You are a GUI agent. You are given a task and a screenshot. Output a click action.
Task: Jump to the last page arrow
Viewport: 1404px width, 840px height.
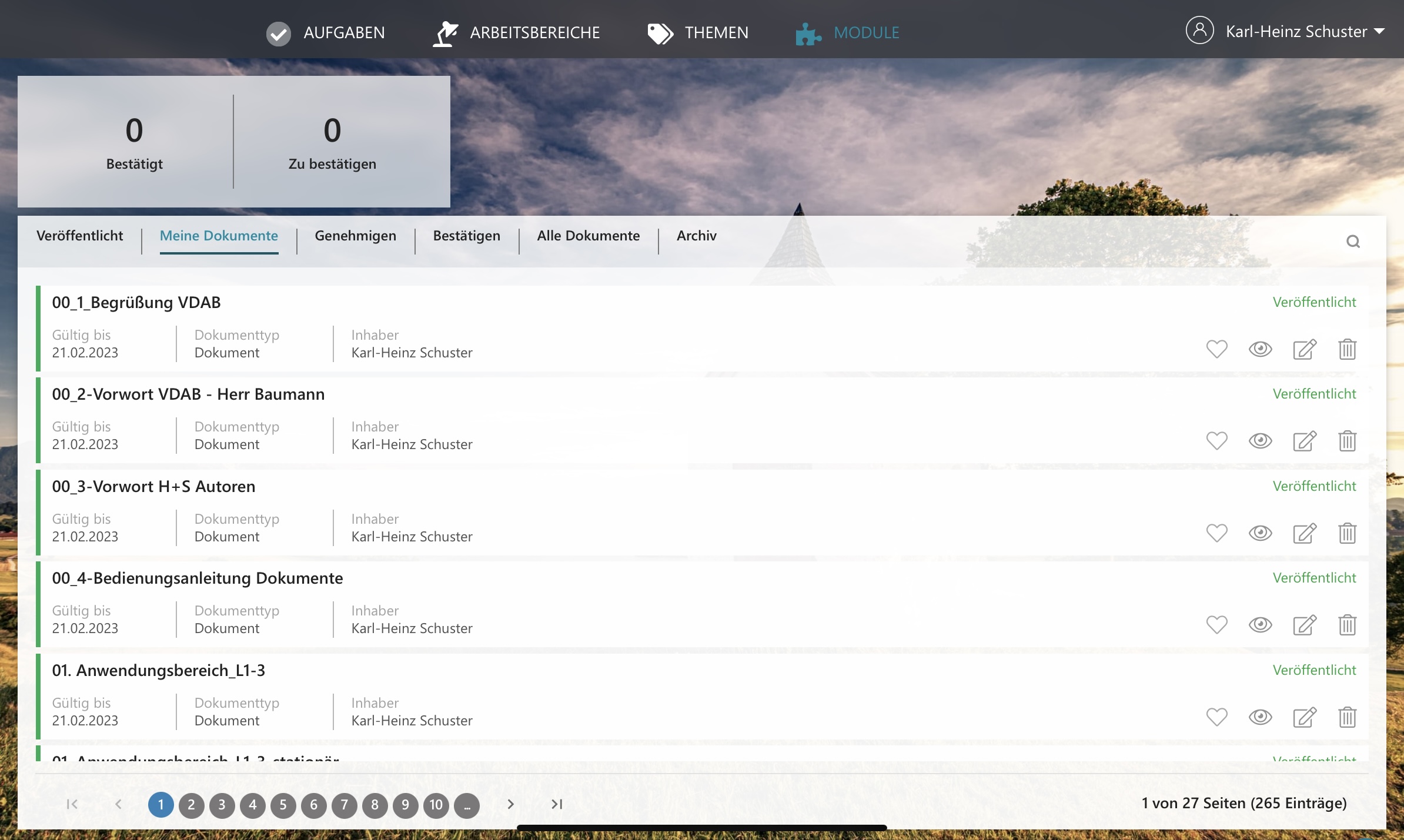[557, 804]
